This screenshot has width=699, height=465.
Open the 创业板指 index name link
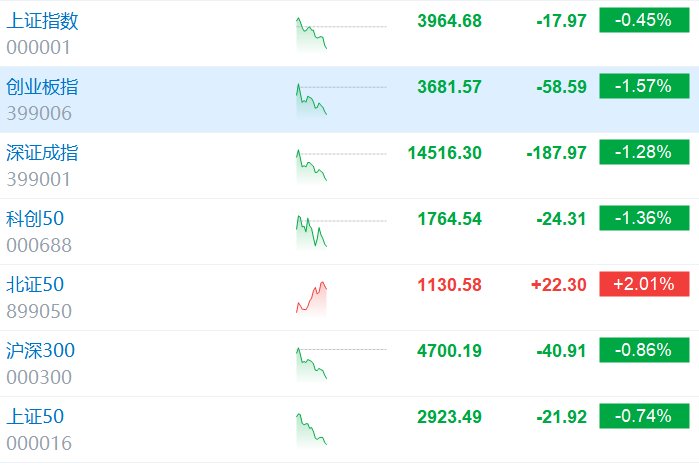(42, 86)
